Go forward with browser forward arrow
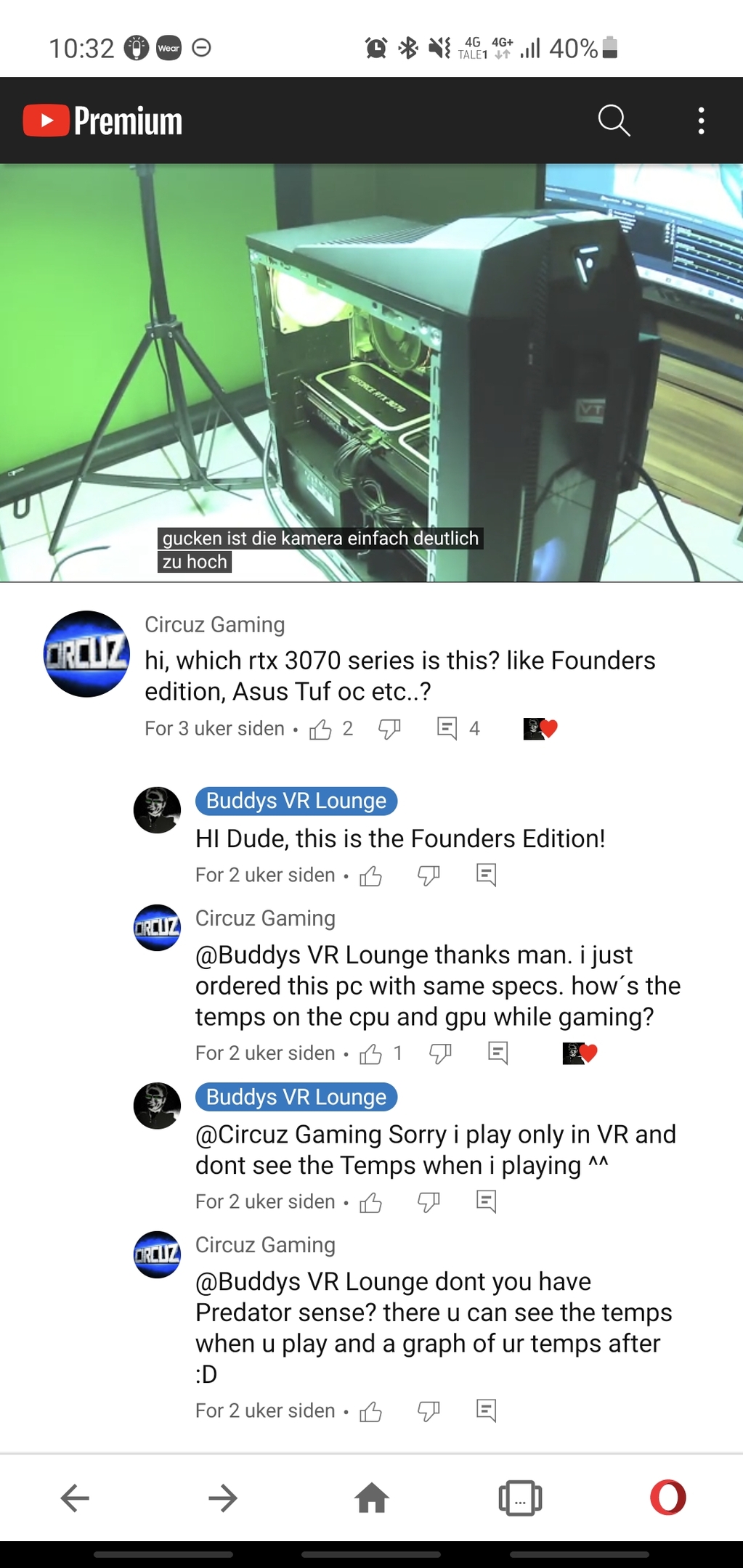Viewport: 743px width, 1568px height. coord(223,1498)
